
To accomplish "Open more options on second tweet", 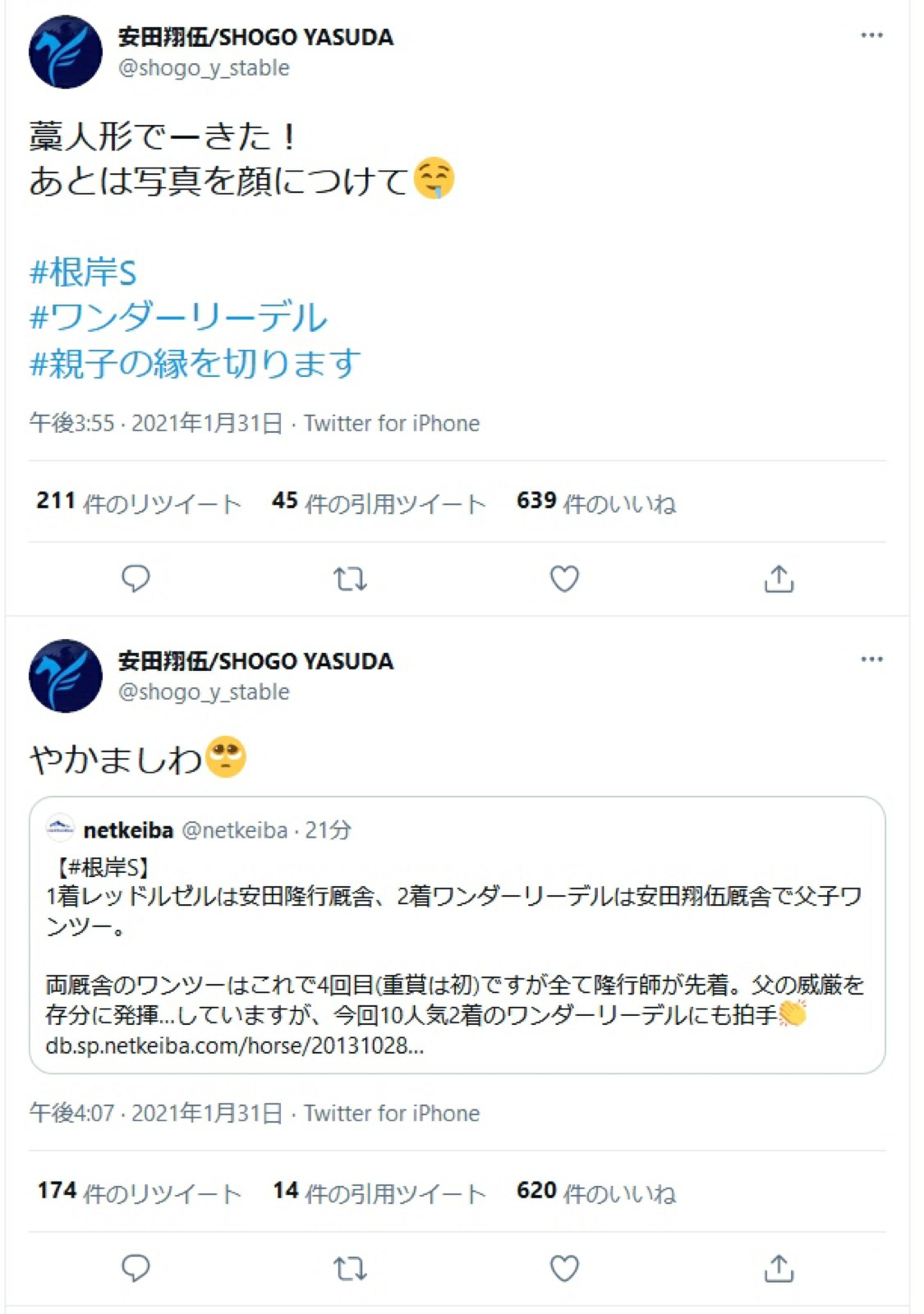I will [x=871, y=659].
